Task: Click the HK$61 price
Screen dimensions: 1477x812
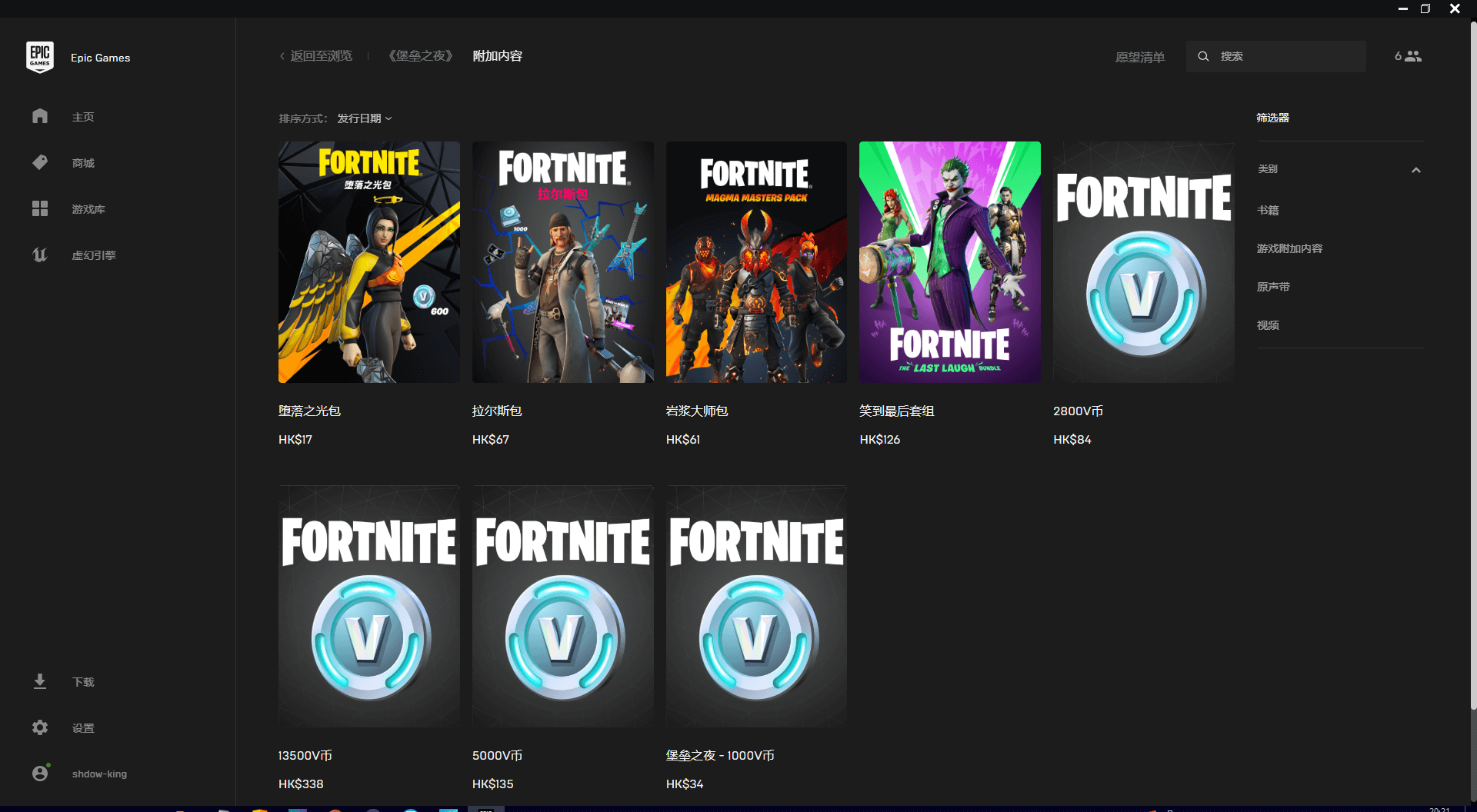Action: (x=683, y=440)
